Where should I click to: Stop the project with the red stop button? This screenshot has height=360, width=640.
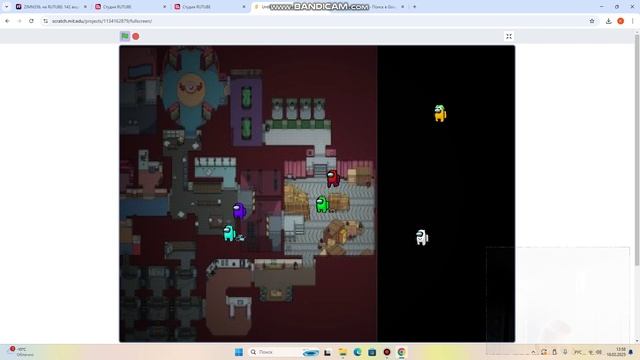point(136,36)
